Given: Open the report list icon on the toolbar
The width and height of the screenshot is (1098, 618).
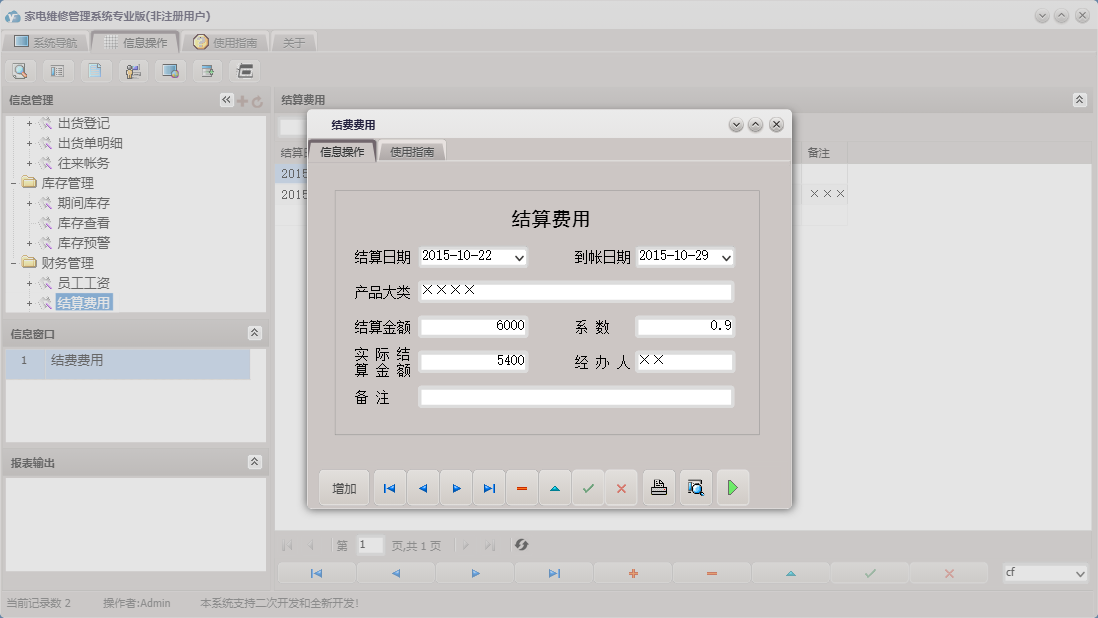Looking at the screenshot, I should (57, 71).
